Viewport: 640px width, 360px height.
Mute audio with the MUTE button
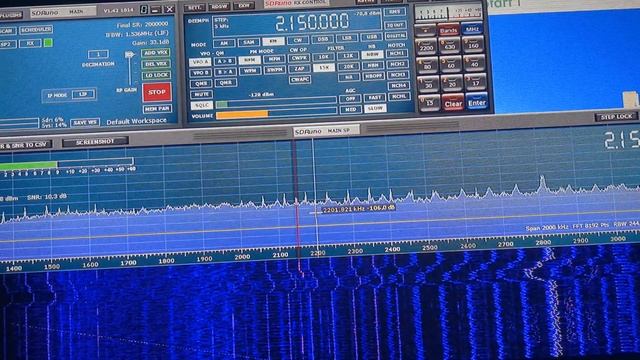click(201, 95)
